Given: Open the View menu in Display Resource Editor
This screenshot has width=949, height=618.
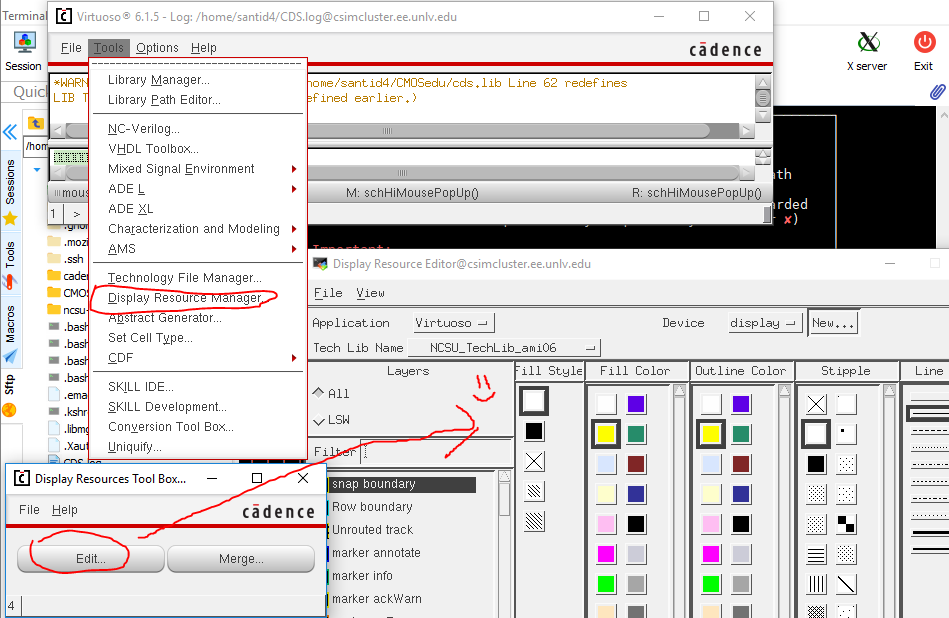Looking at the screenshot, I should (x=370, y=293).
